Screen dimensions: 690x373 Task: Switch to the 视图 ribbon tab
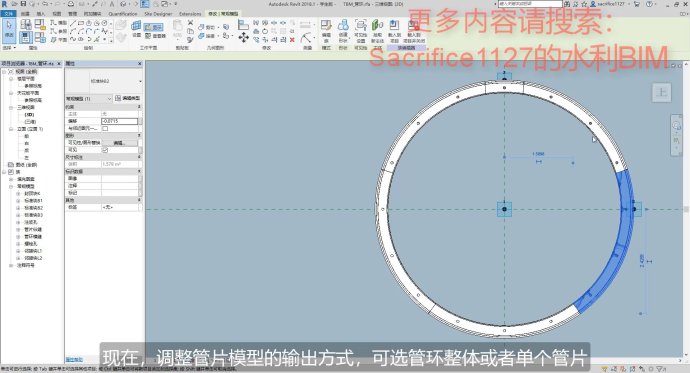[57, 14]
